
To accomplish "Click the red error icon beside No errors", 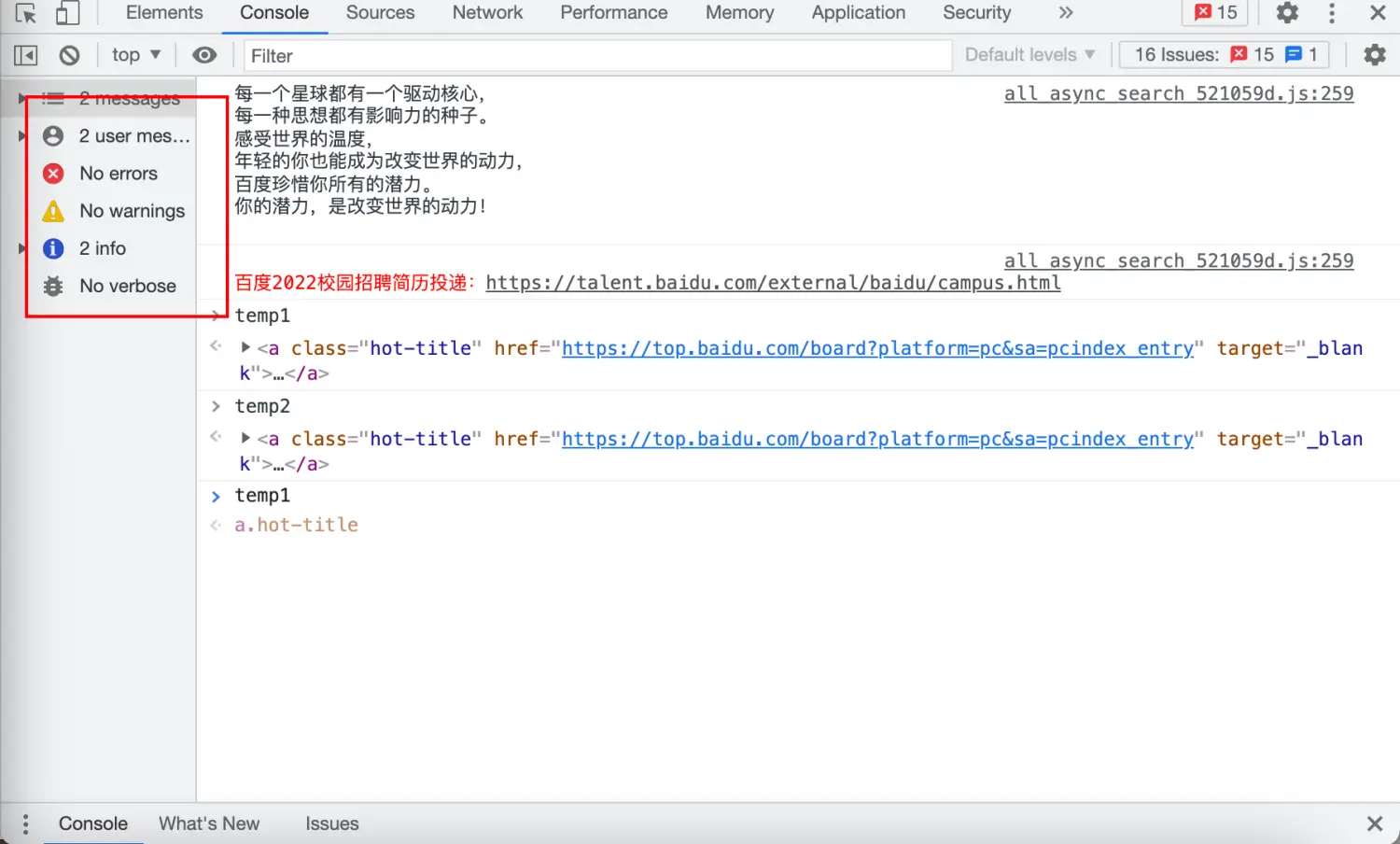I will [x=53, y=174].
